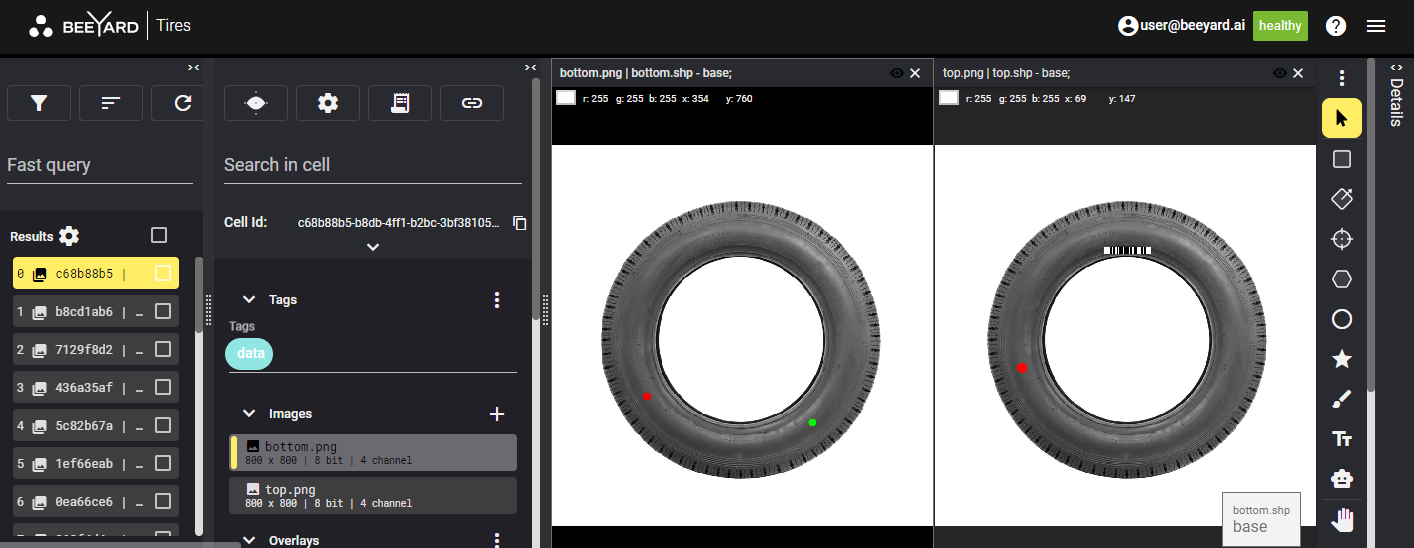Open the toolbar three-dot menu at top
This screenshot has height=548, width=1414.
pyautogui.click(x=1342, y=78)
